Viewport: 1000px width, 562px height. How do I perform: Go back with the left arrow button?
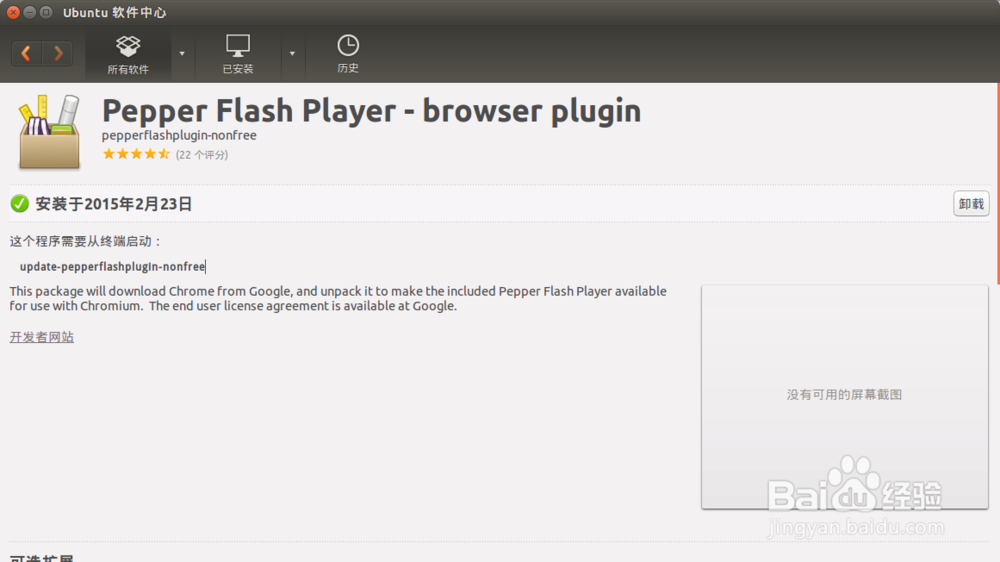pos(26,53)
